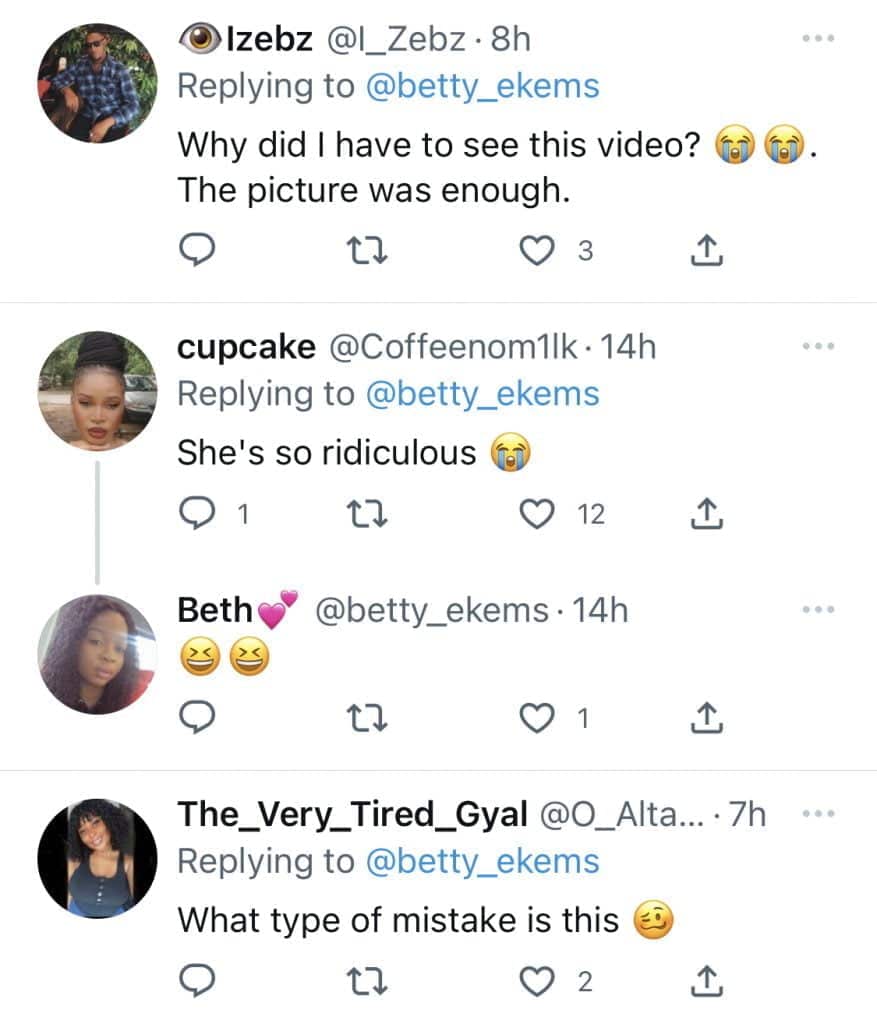Open the reply icon under cupcake's comment

tap(197, 515)
